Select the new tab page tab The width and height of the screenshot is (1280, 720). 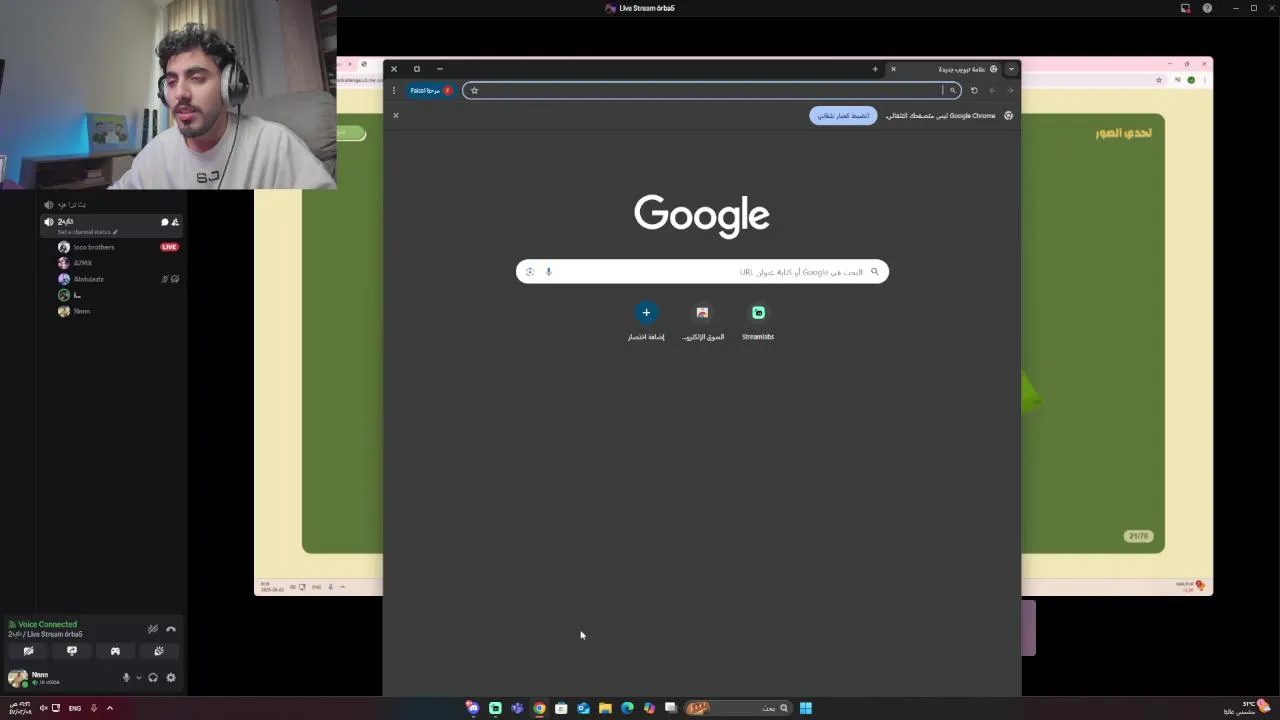(945, 69)
